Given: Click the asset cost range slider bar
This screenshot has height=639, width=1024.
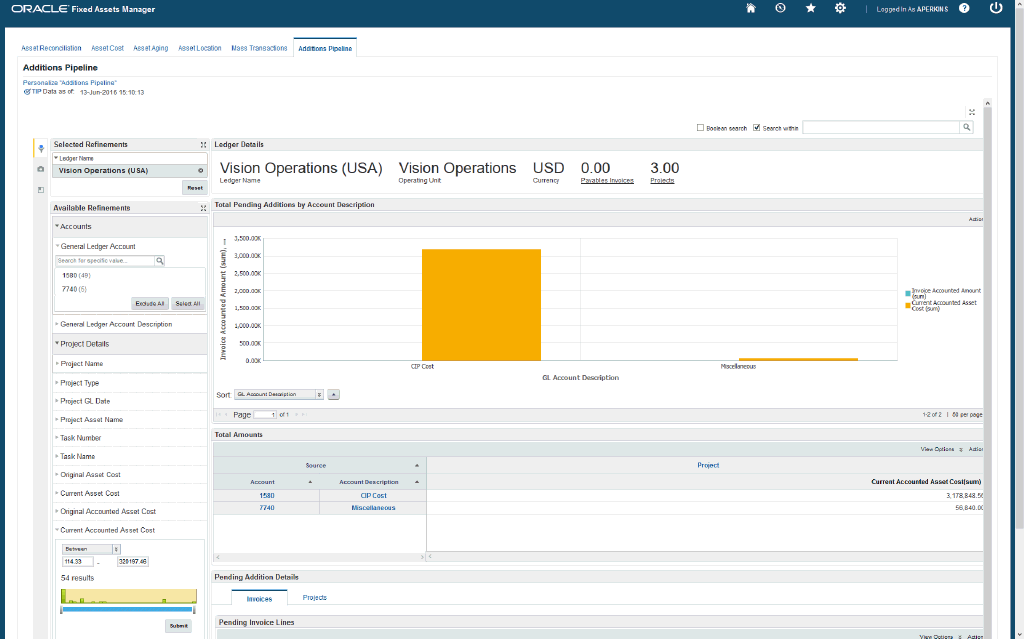Looking at the screenshot, I should tap(127, 610).
